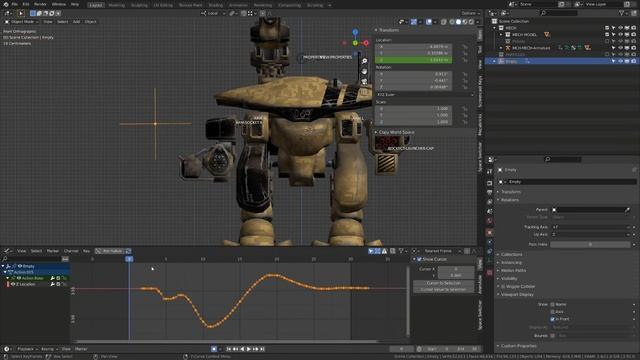The height and width of the screenshot is (360, 640).
Task: Open the graph editor Channel menu
Action: 71,251
